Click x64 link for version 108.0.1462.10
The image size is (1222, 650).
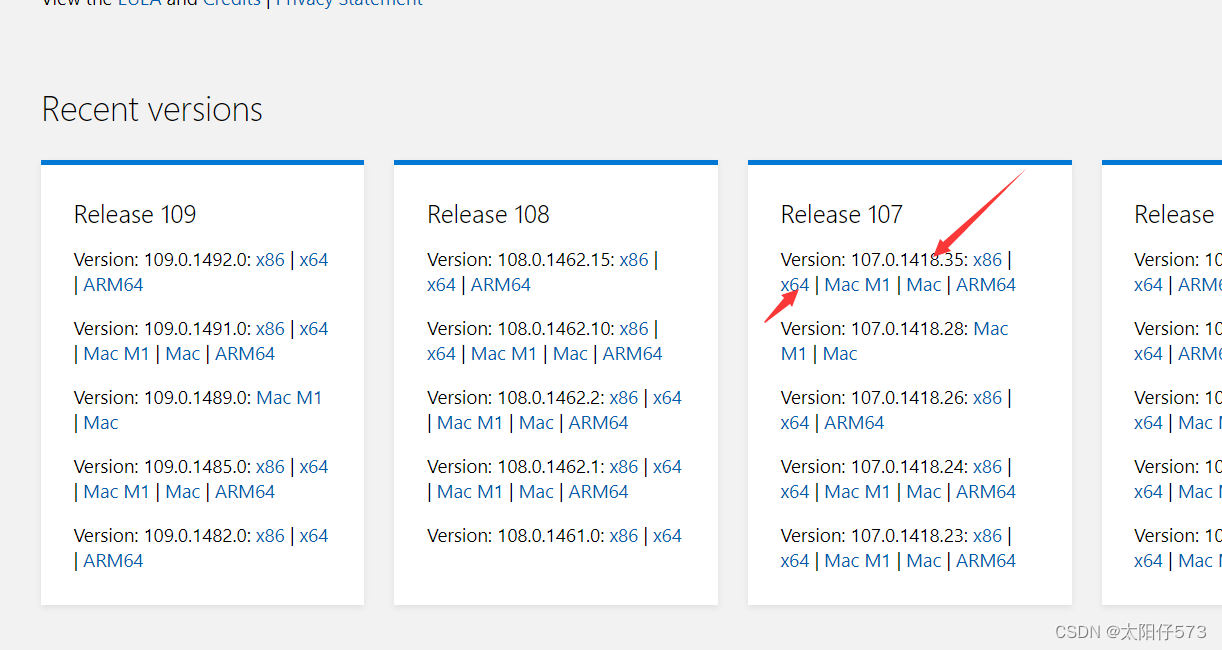(x=441, y=354)
